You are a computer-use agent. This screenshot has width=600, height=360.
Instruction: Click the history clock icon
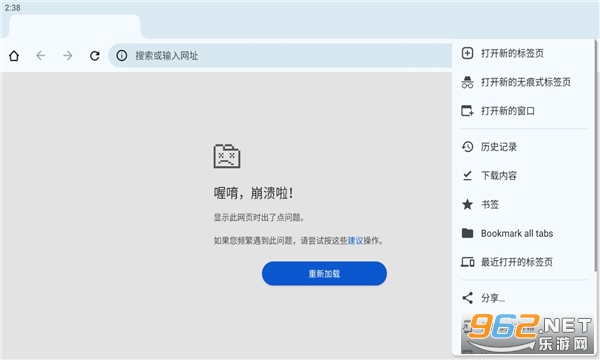point(467,147)
